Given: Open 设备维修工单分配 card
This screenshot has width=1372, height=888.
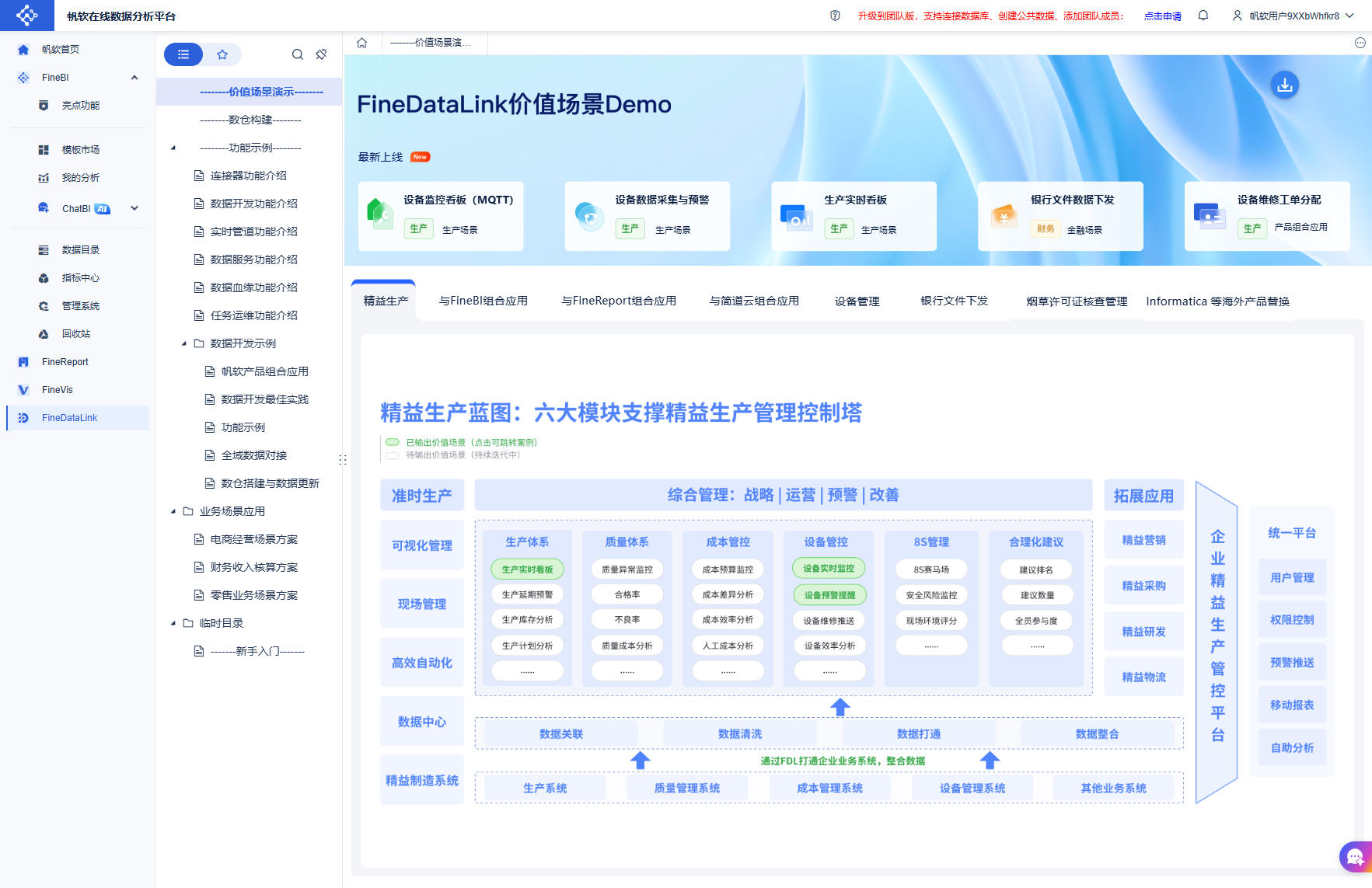Looking at the screenshot, I should point(1267,216).
